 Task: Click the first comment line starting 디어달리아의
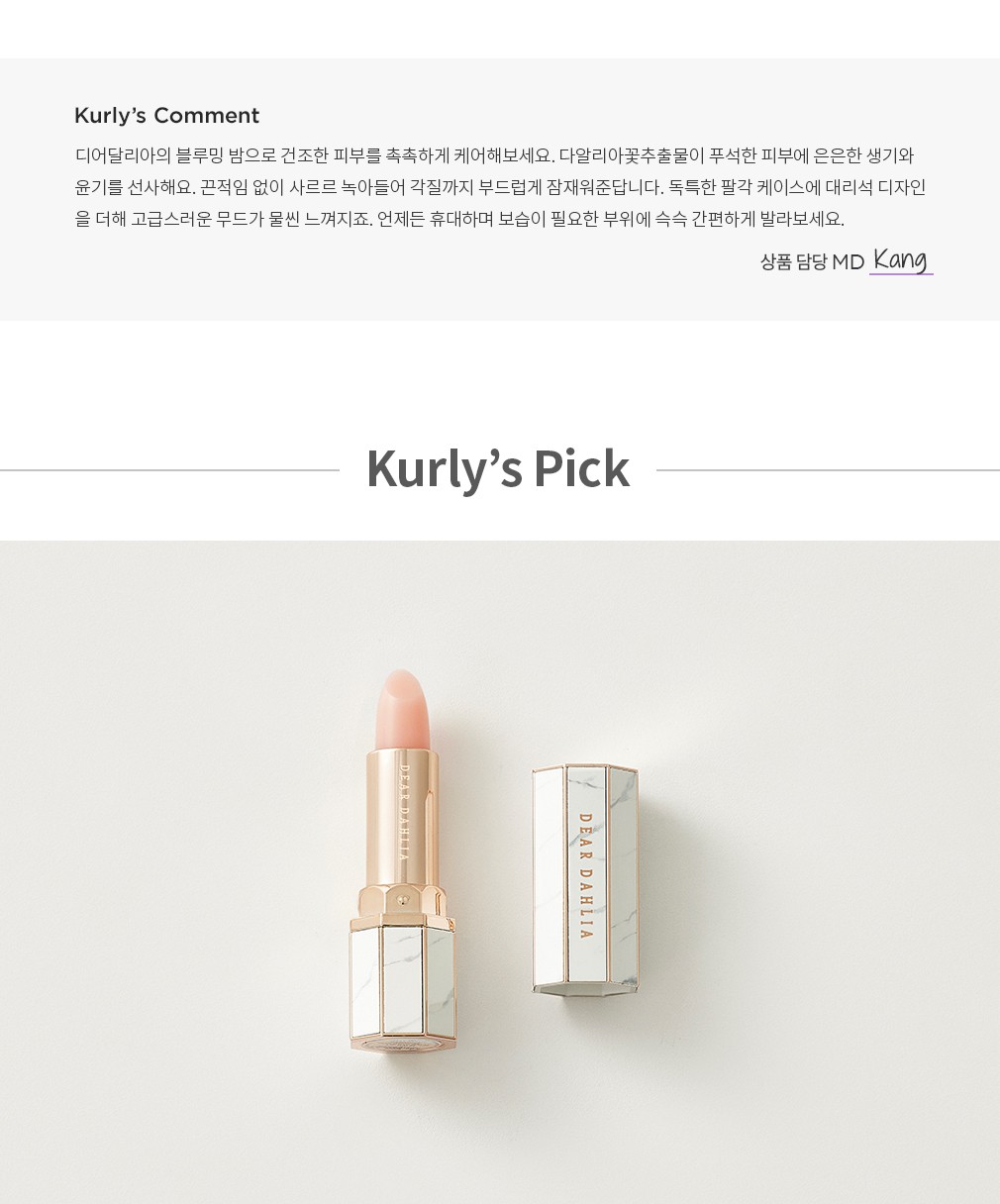(x=494, y=155)
